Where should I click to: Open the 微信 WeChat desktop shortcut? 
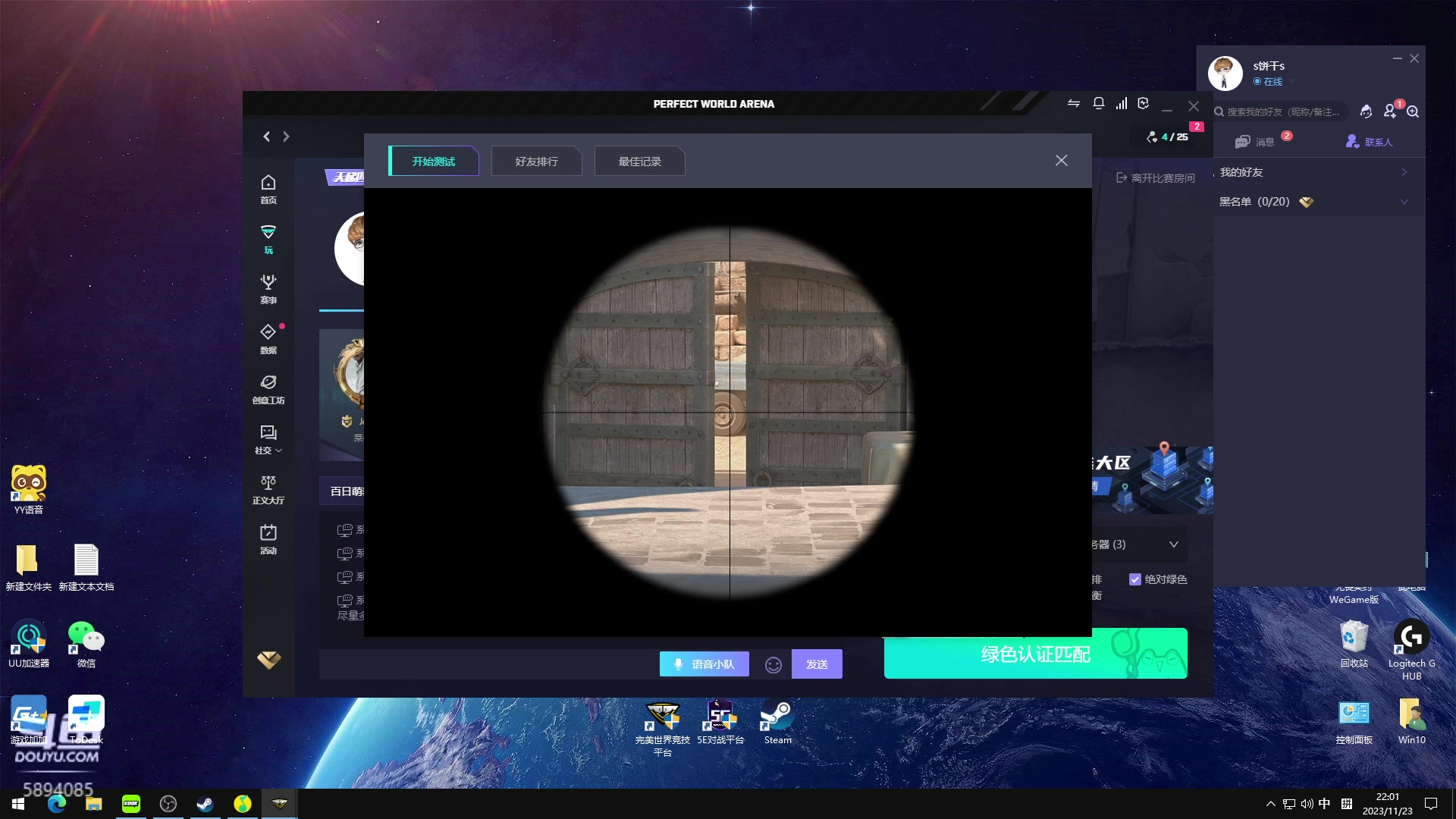86,644
